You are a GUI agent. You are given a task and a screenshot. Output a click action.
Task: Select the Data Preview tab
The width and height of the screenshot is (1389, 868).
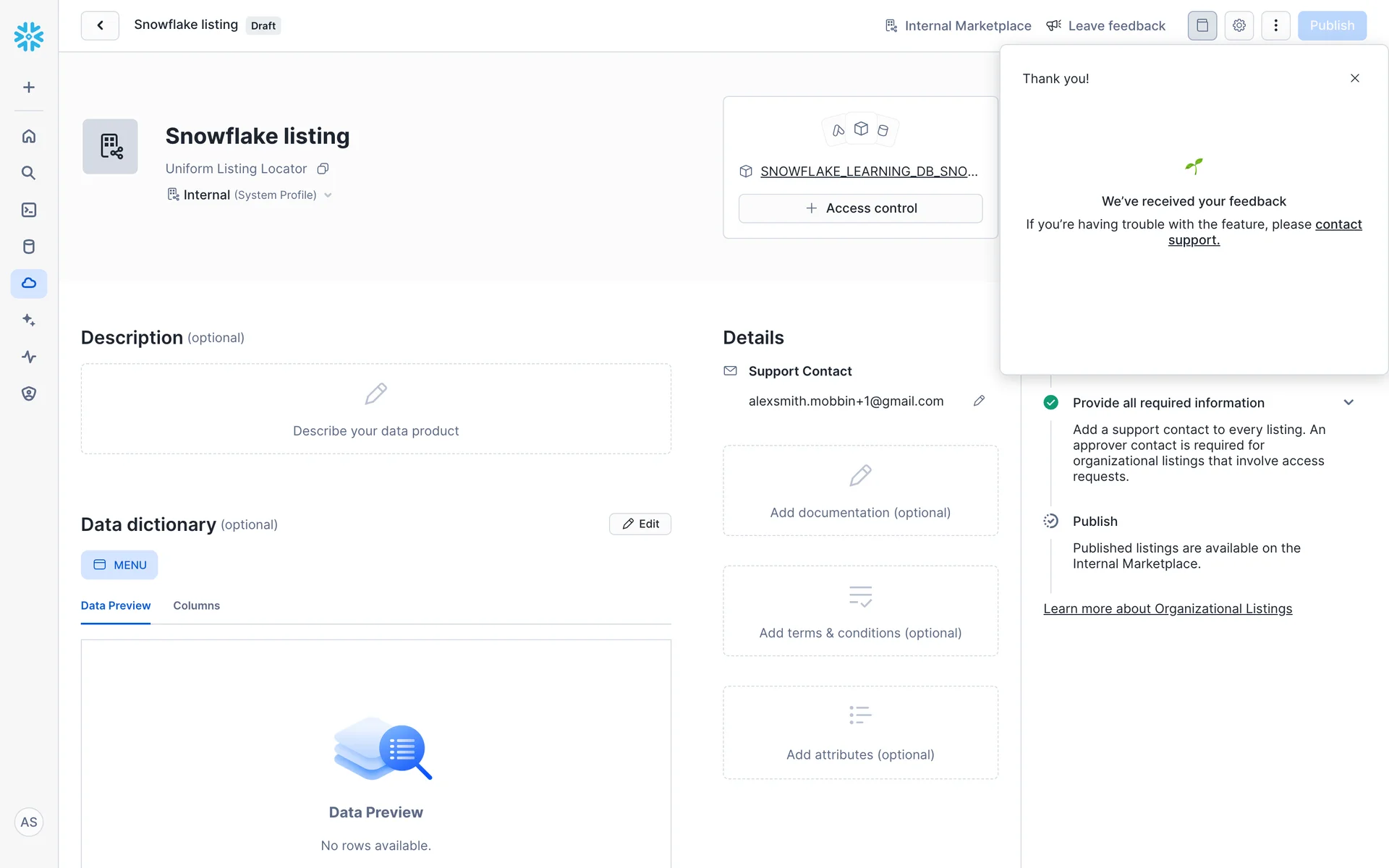point(116,605)
